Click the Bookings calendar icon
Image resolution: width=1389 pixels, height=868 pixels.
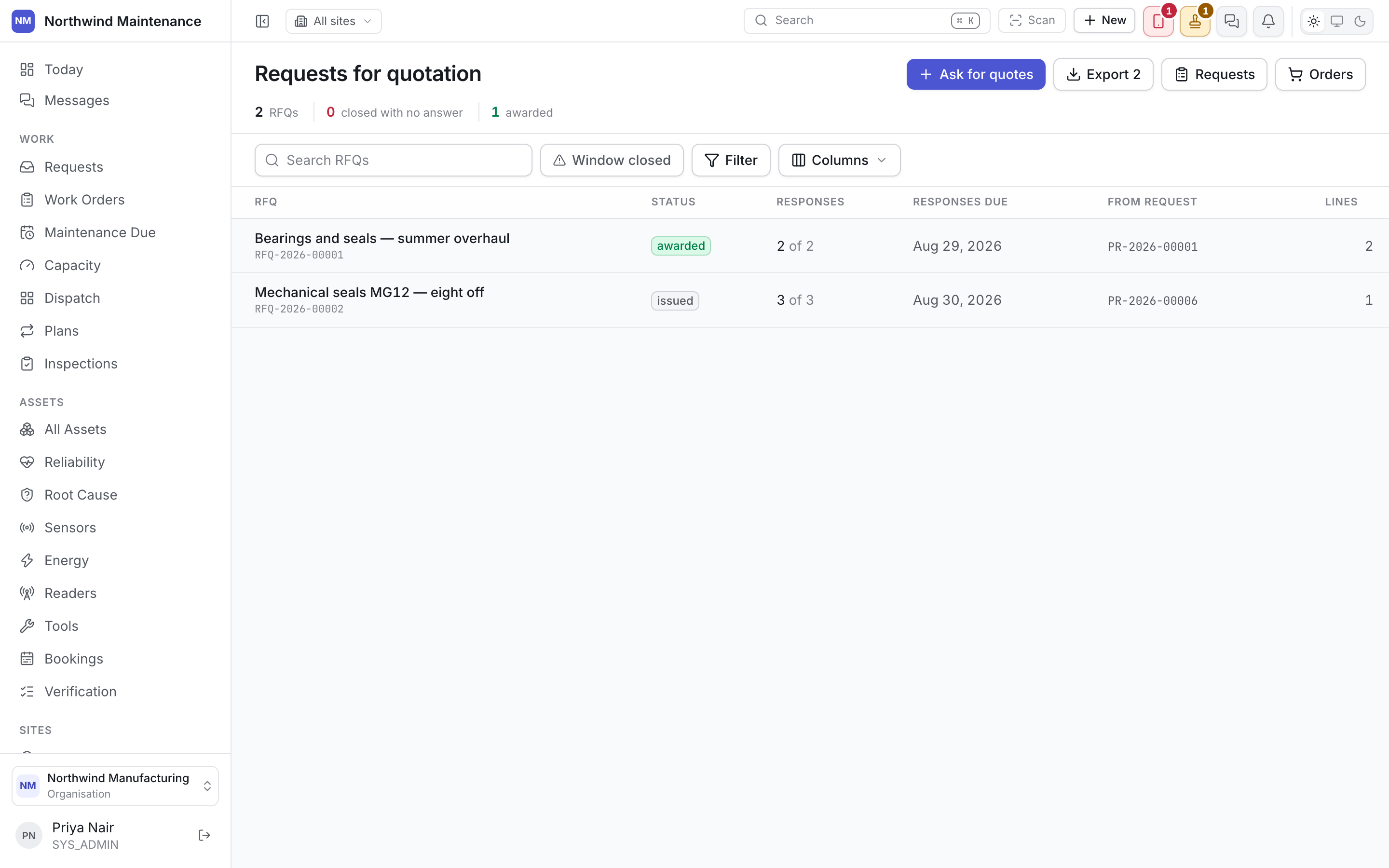click(27, 658)
